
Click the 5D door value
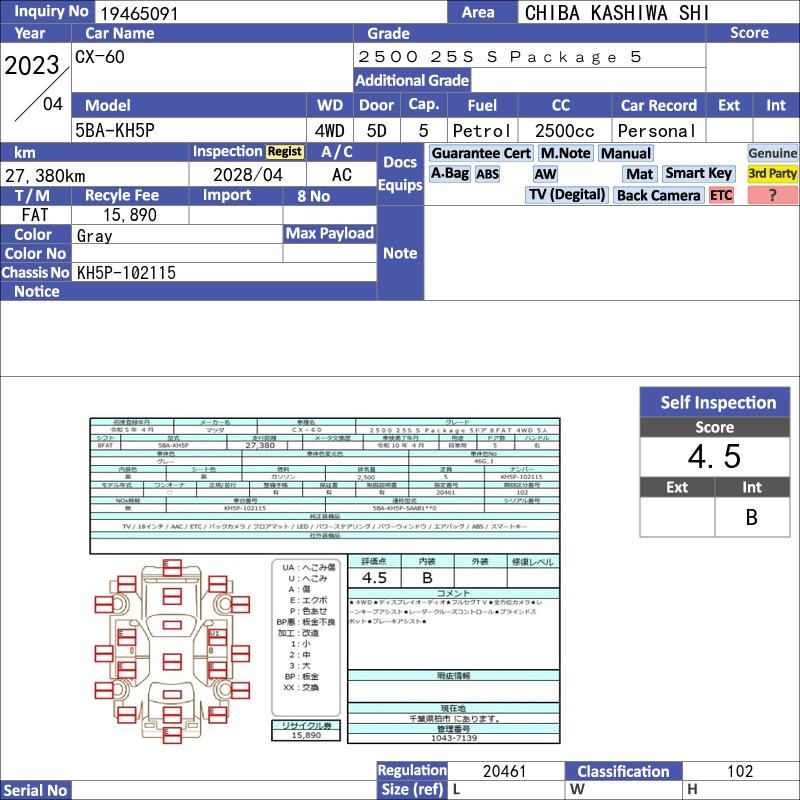click(x=377, y=131)
